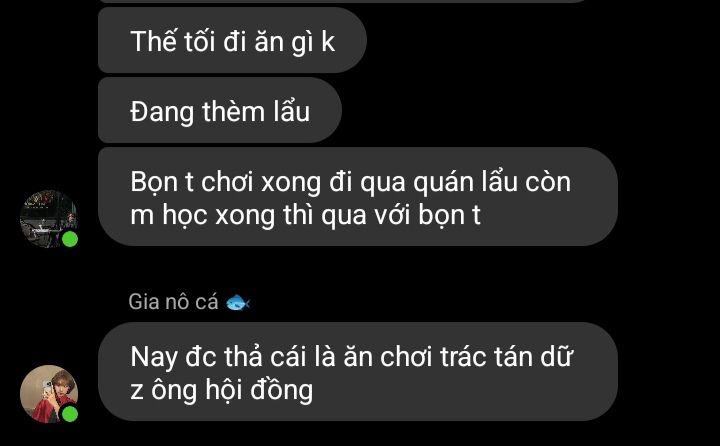Click the partially visible bubble at top edge
The image size is (720, 446).
342,1
